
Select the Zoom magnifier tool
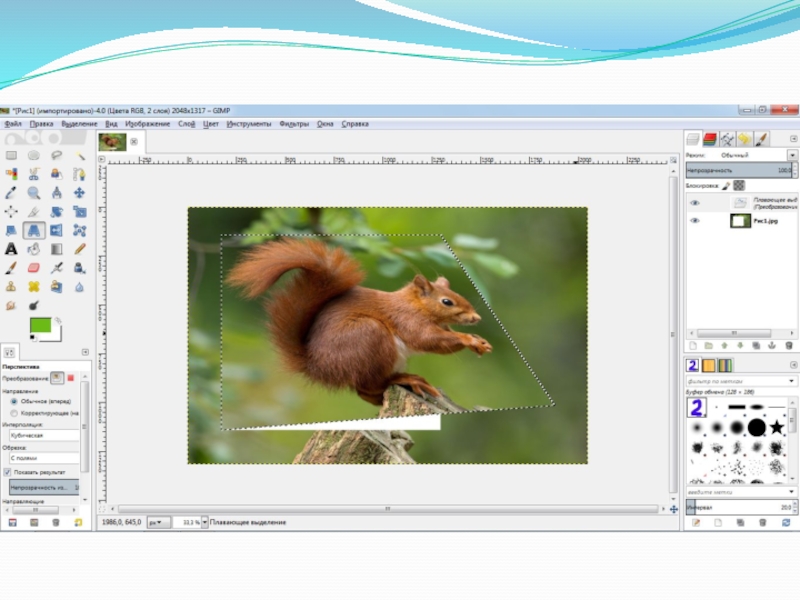pos(34,193)
